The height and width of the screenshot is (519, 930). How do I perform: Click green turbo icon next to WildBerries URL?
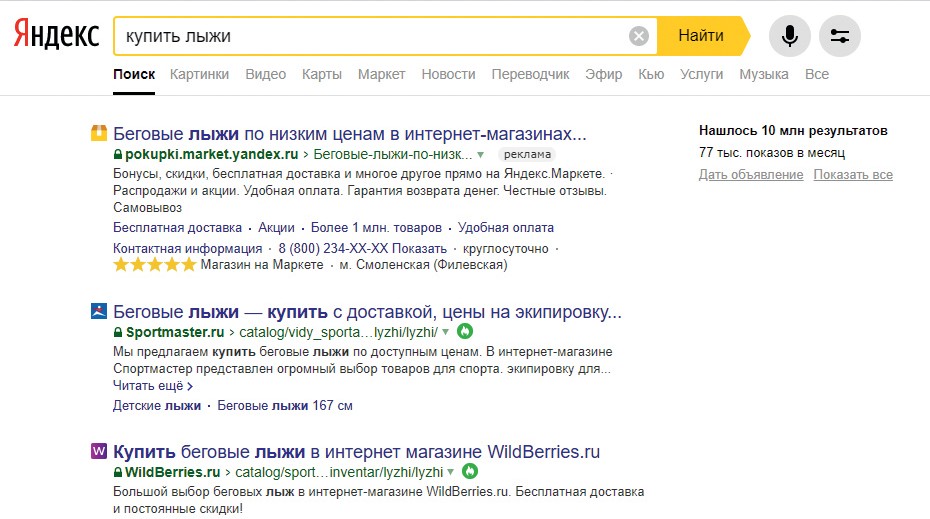[x=470, y=471]
